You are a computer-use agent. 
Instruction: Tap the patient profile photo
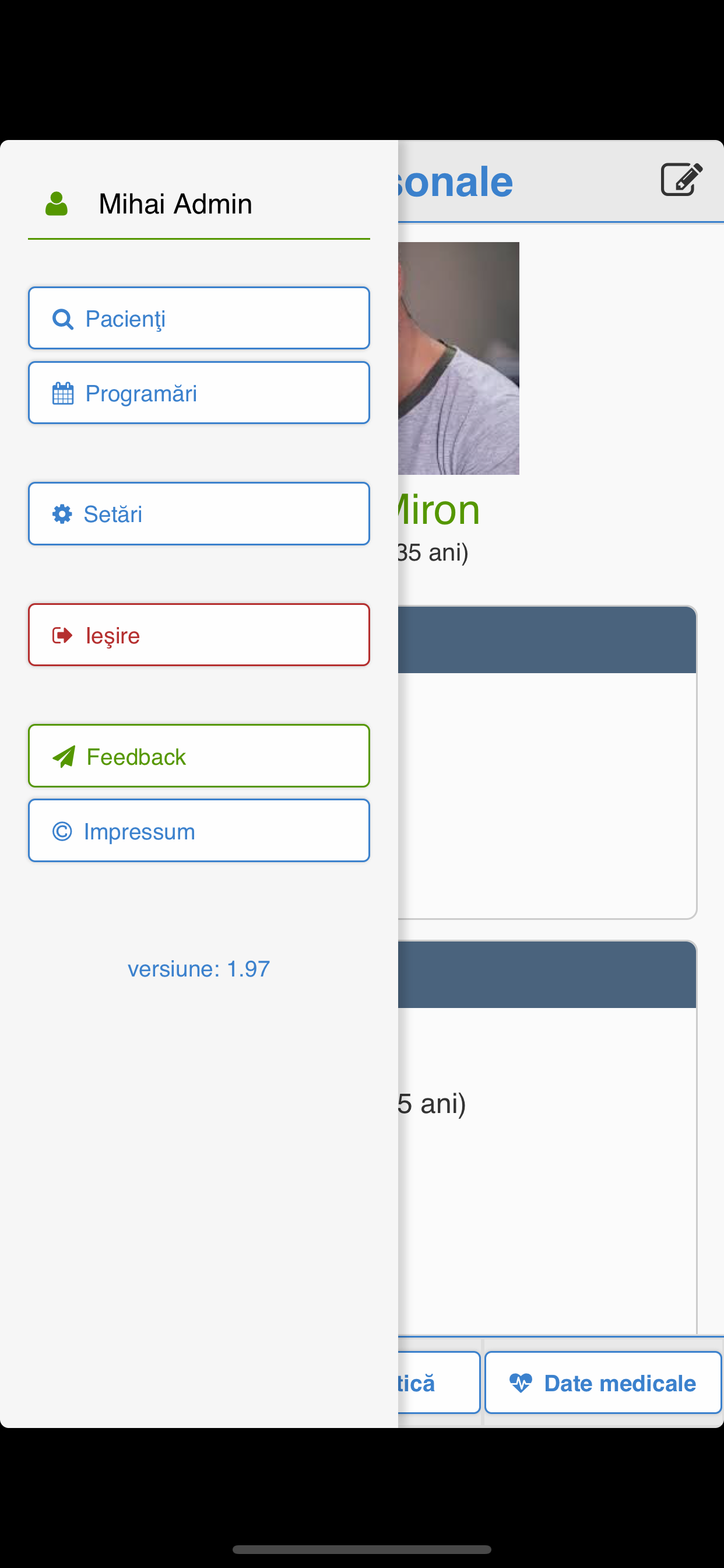459,359
